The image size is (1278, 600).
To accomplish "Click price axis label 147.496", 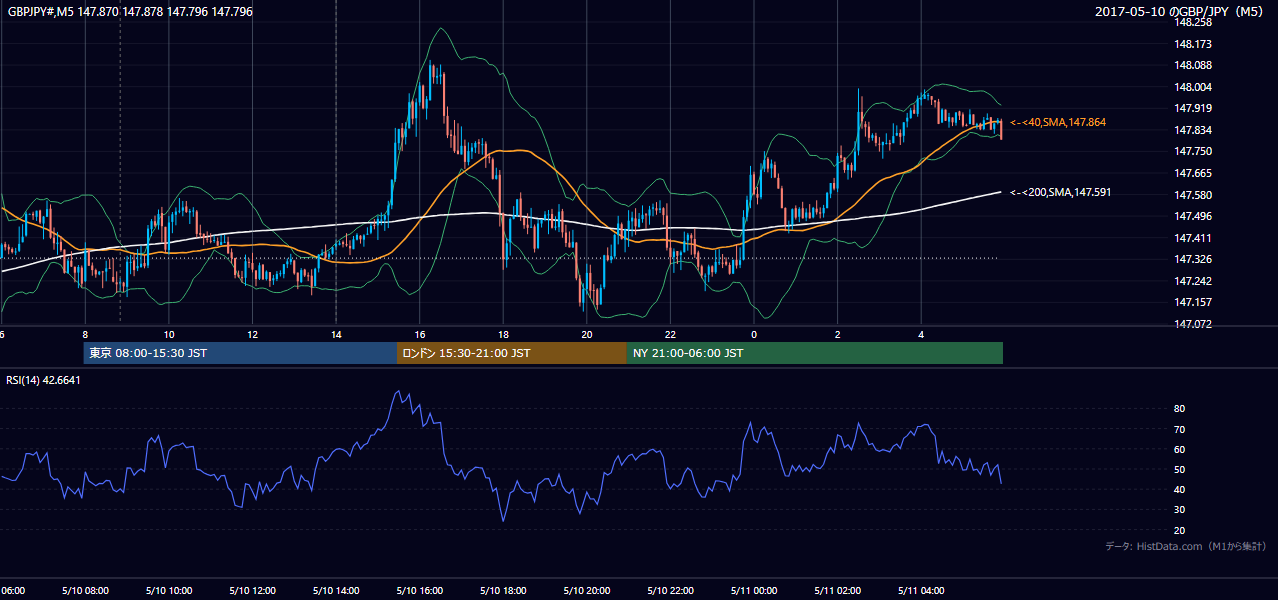I will click(1195, 216).
